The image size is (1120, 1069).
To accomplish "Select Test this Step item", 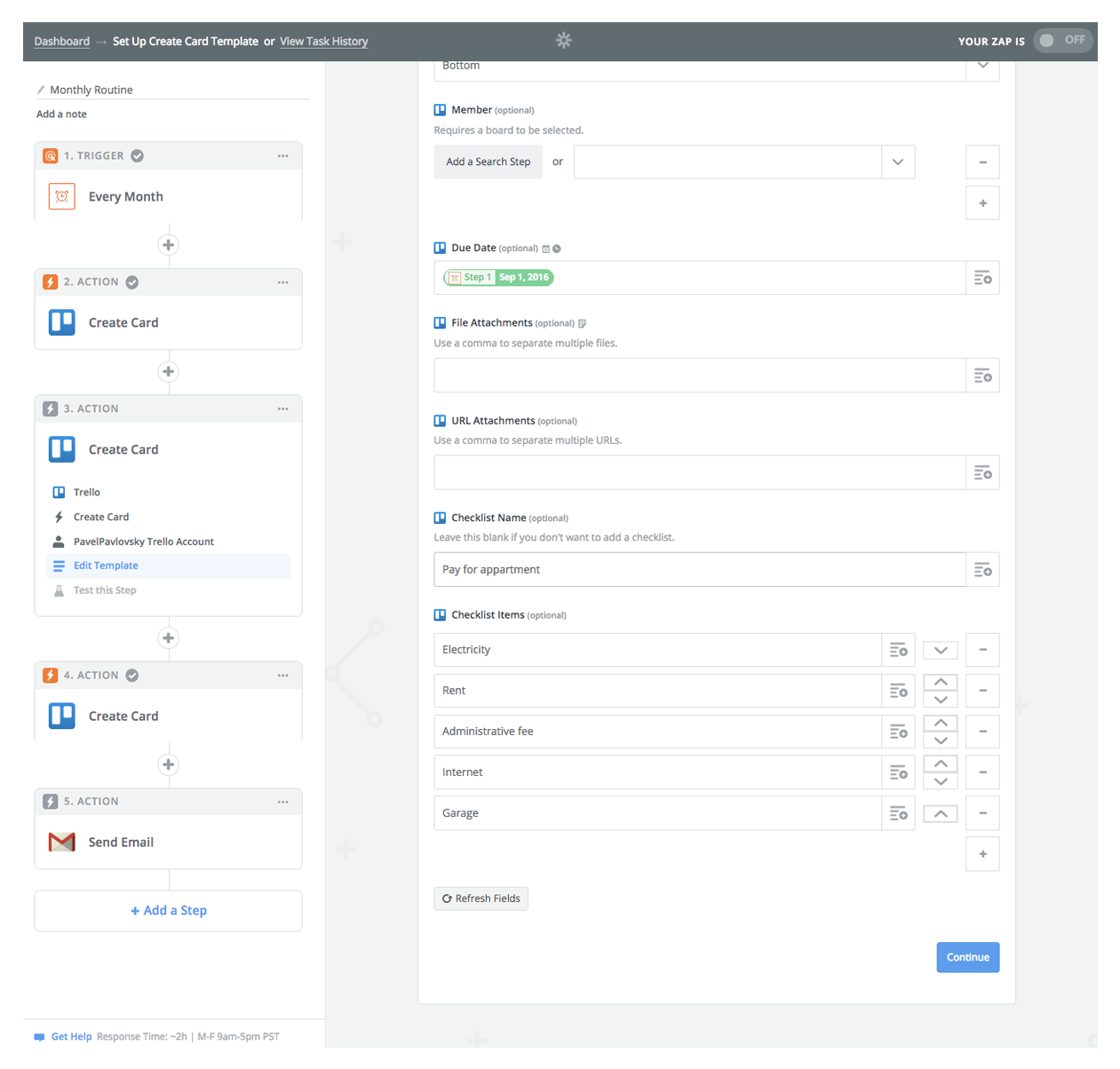I will pyautogui.click(x=168, y=590).
